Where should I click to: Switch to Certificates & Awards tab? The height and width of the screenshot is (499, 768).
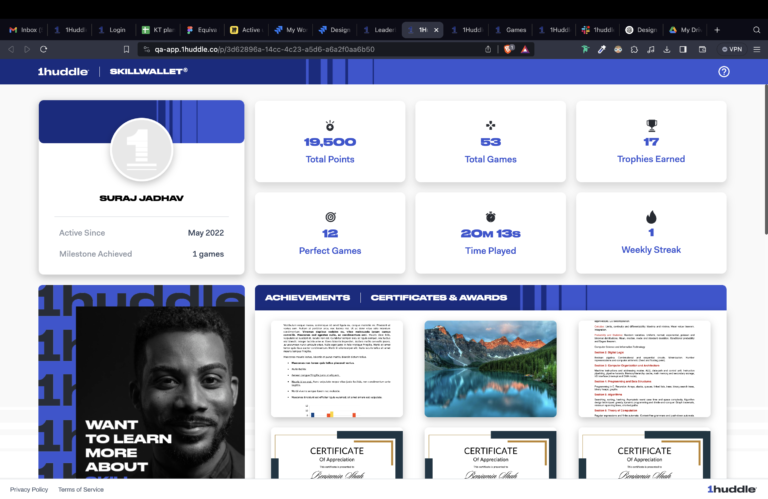coord(438,297)
